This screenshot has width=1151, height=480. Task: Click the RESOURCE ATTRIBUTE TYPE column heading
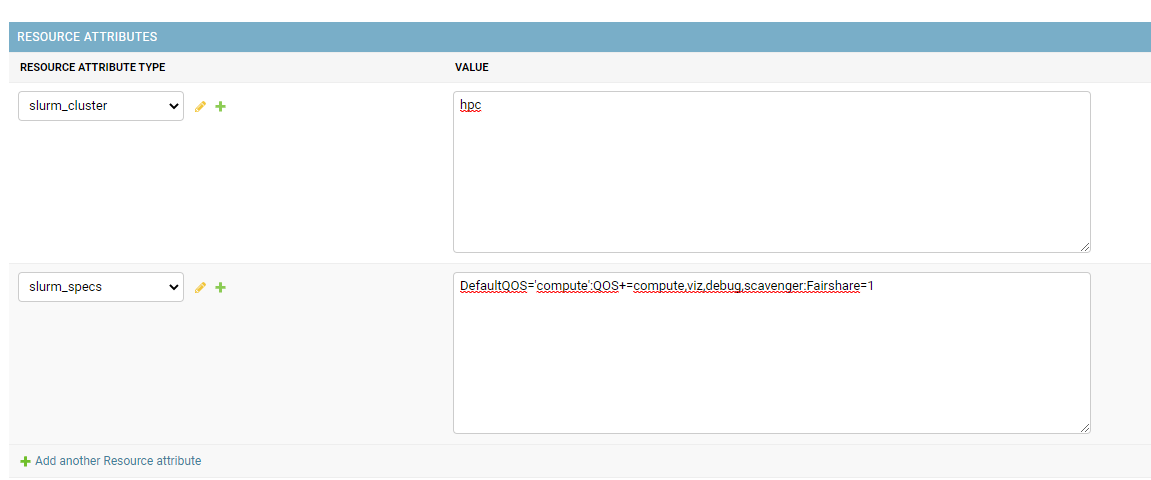tap(92, 68)
